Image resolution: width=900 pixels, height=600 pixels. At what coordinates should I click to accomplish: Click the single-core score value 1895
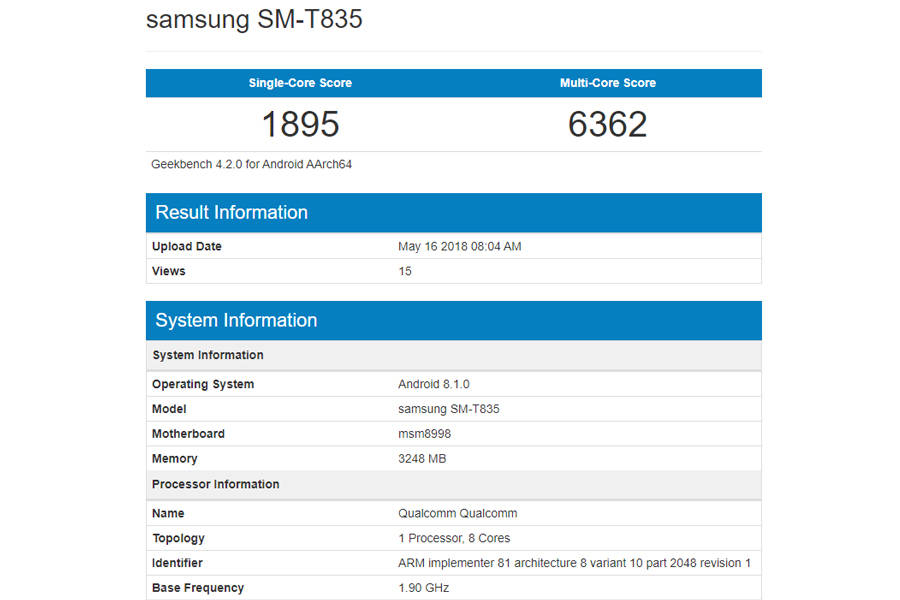tap(302, 124)
